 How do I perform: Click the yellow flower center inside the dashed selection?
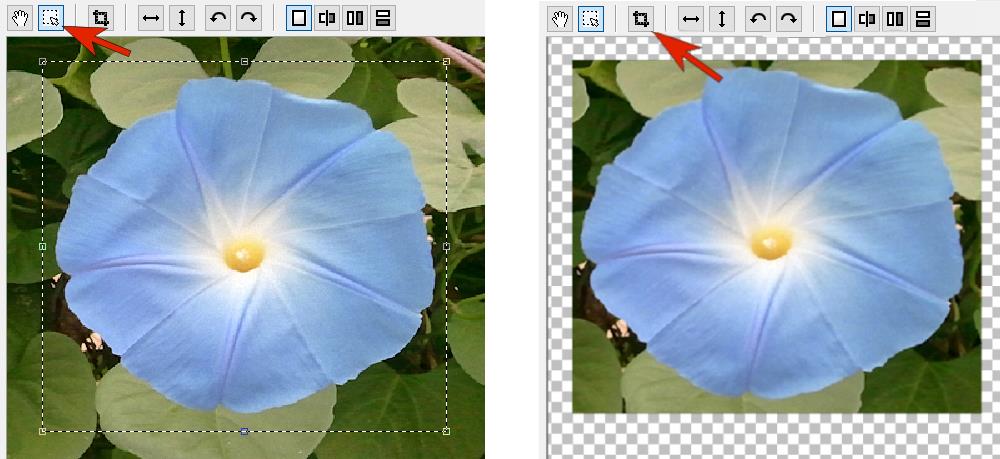244,254
